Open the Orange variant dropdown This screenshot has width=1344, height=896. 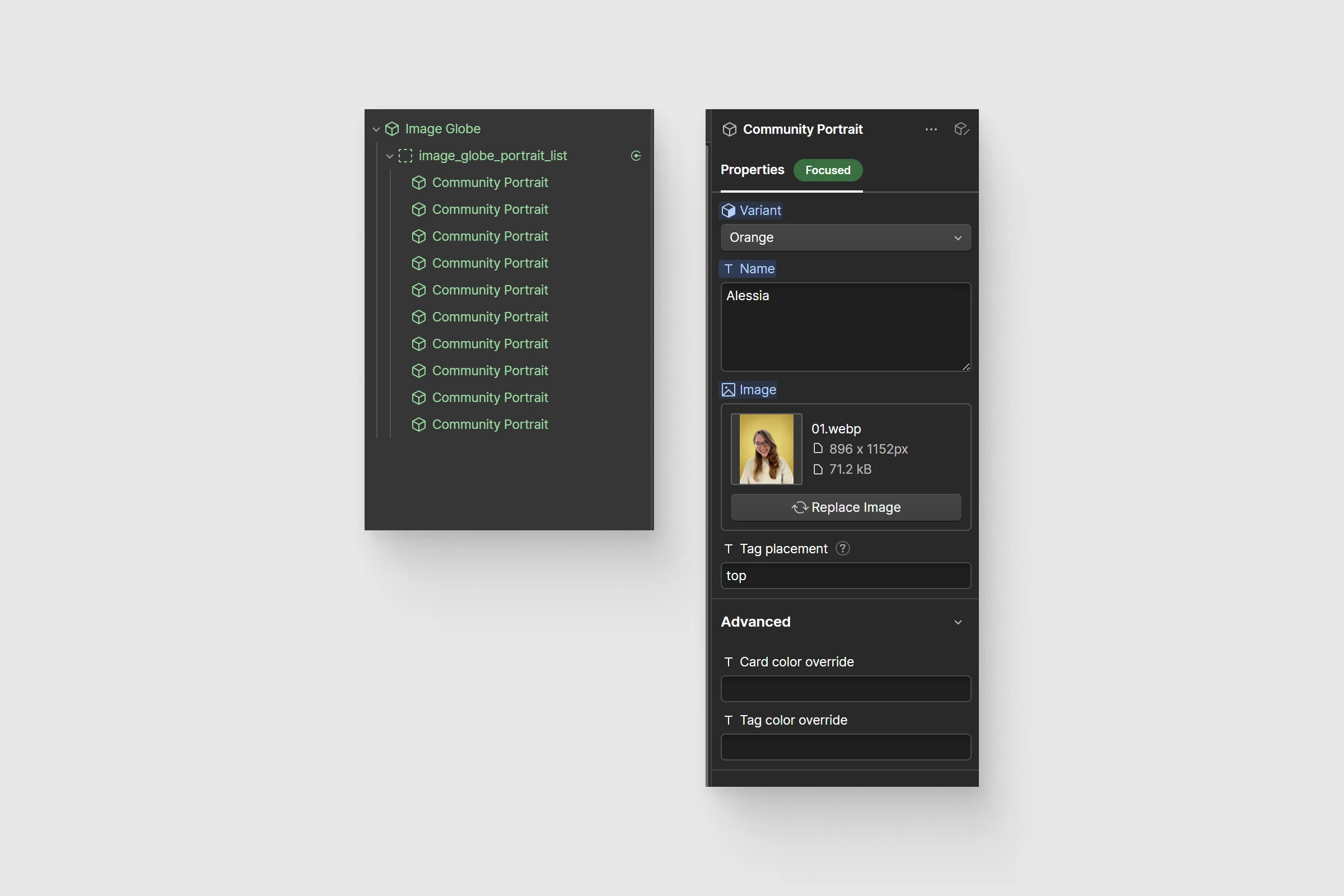[x=845, y=237]
